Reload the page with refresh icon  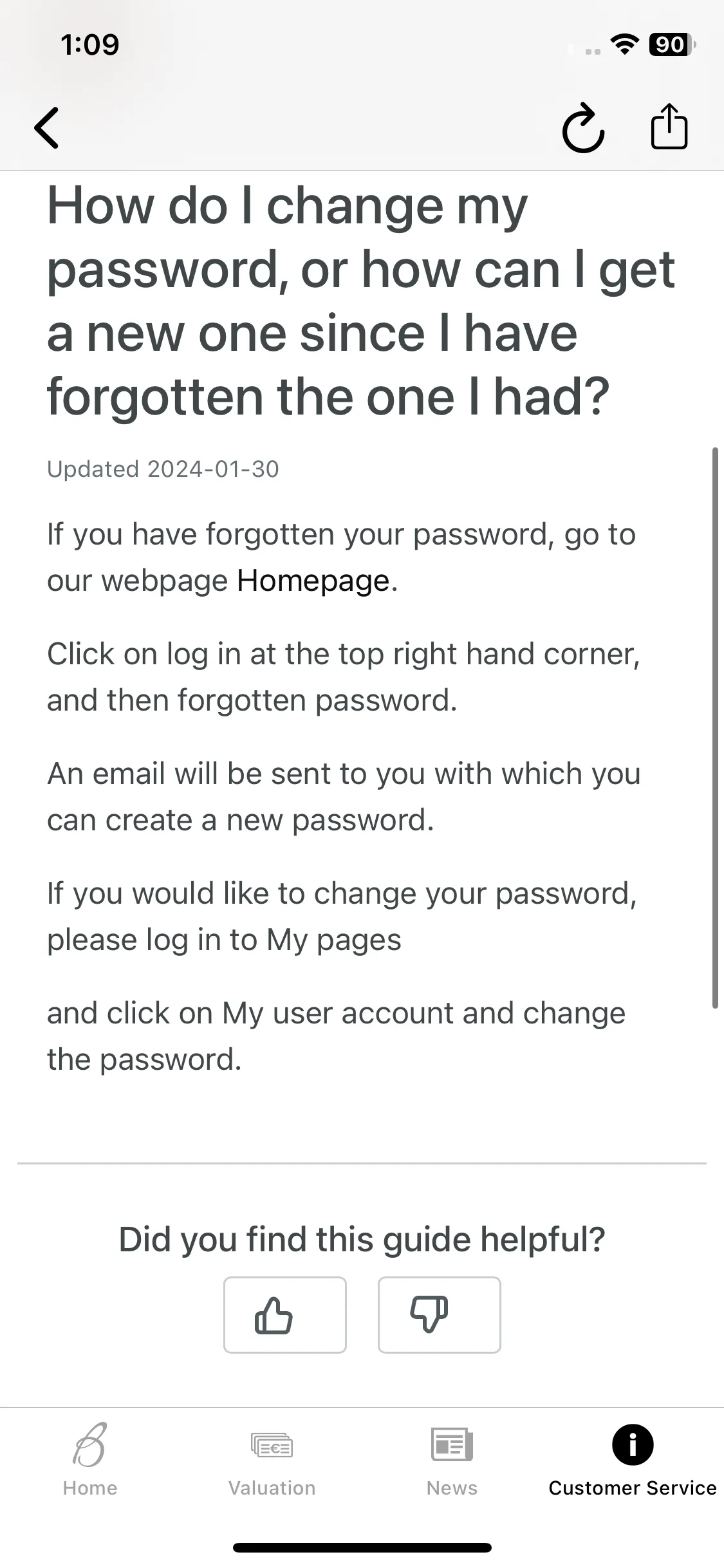(583, 127)
